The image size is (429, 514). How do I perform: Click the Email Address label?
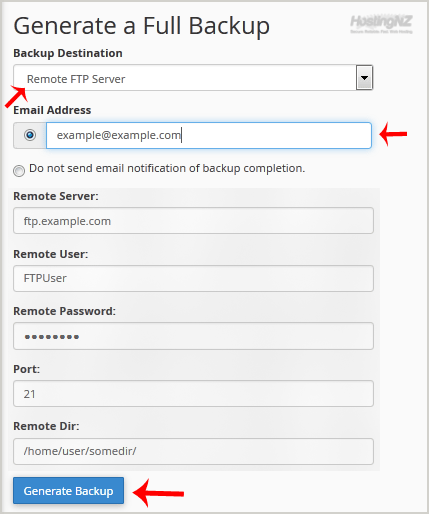[x=52, y=110]
